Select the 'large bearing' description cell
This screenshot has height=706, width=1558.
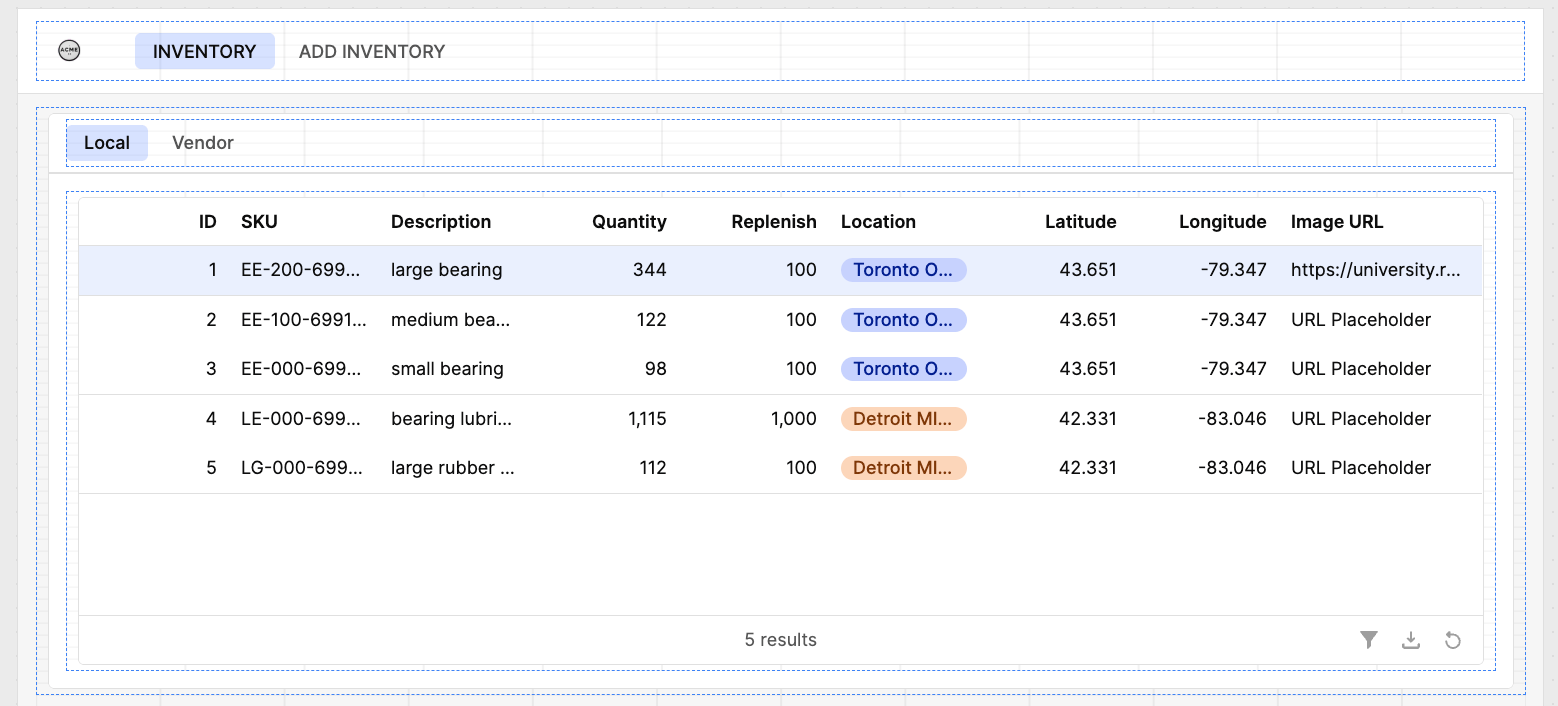[x=447, y=270]
